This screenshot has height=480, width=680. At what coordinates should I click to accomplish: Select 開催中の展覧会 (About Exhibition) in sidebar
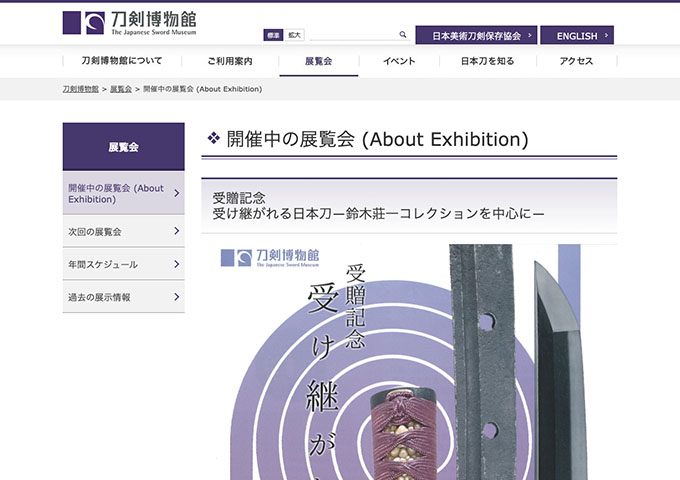(124, 193)
